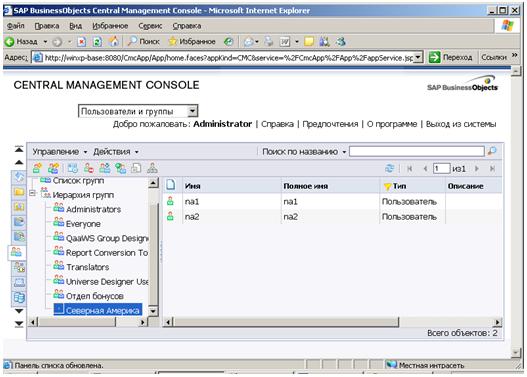Click the create new group icon

[x=53, y=168]
